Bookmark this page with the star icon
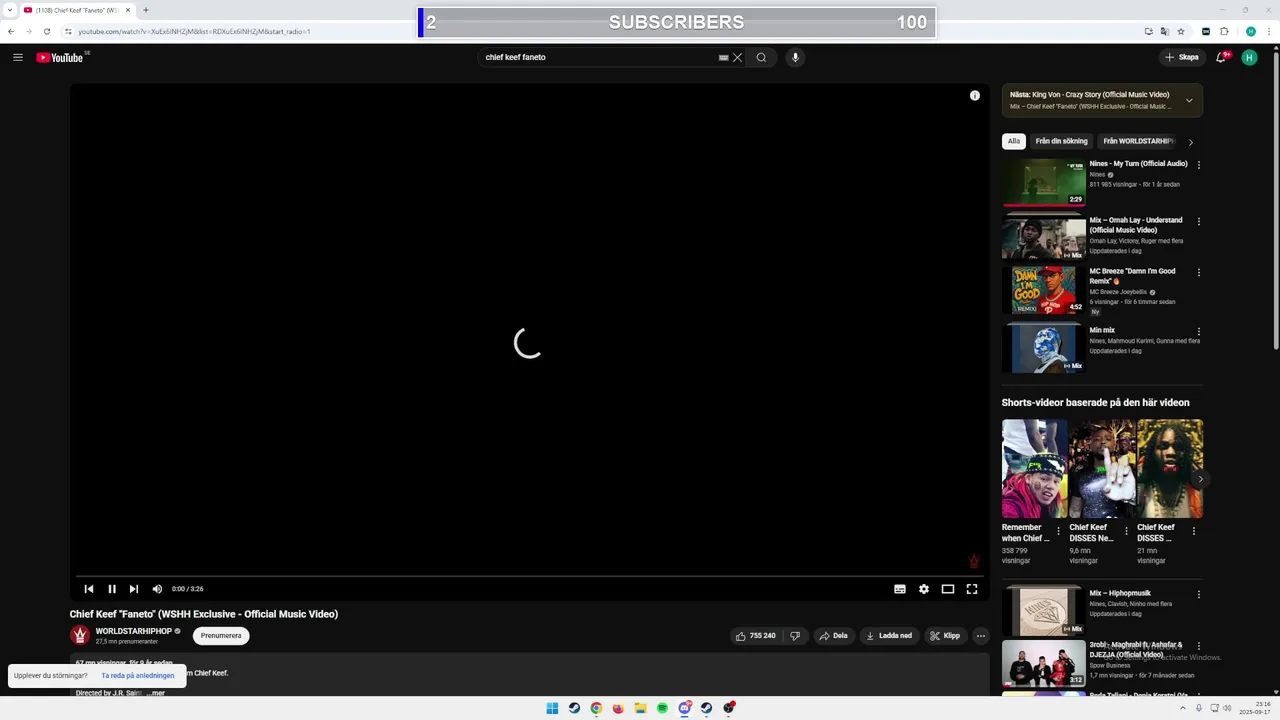Screen dimensions: 1280x720 (x=1181, y=31)
